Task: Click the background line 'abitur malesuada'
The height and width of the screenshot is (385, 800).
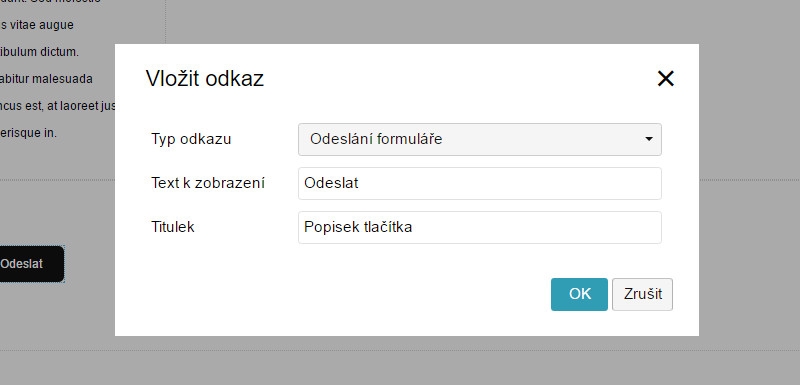Action: coord(46,79)
